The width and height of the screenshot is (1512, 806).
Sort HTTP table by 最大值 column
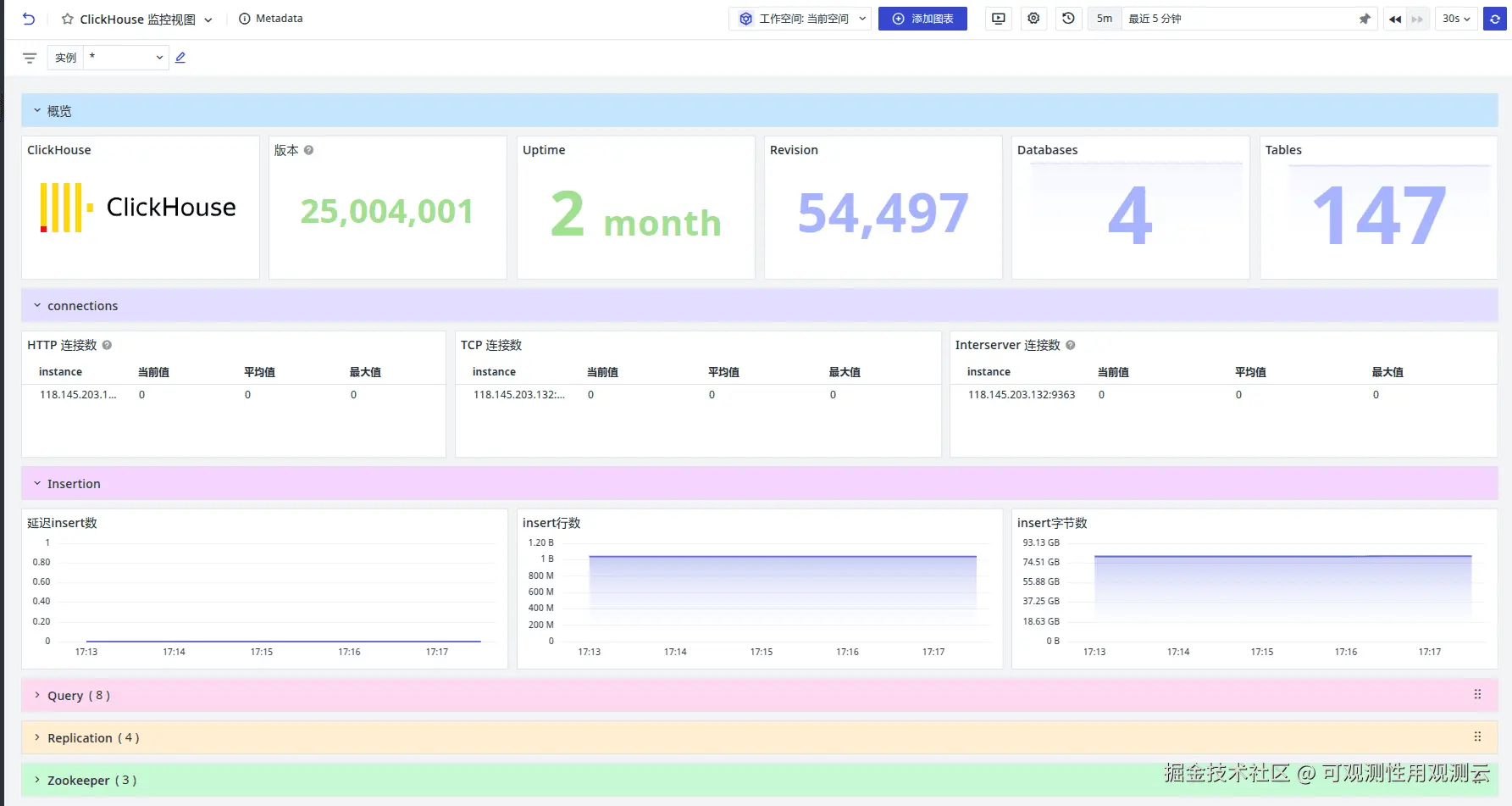pos(365,372)
